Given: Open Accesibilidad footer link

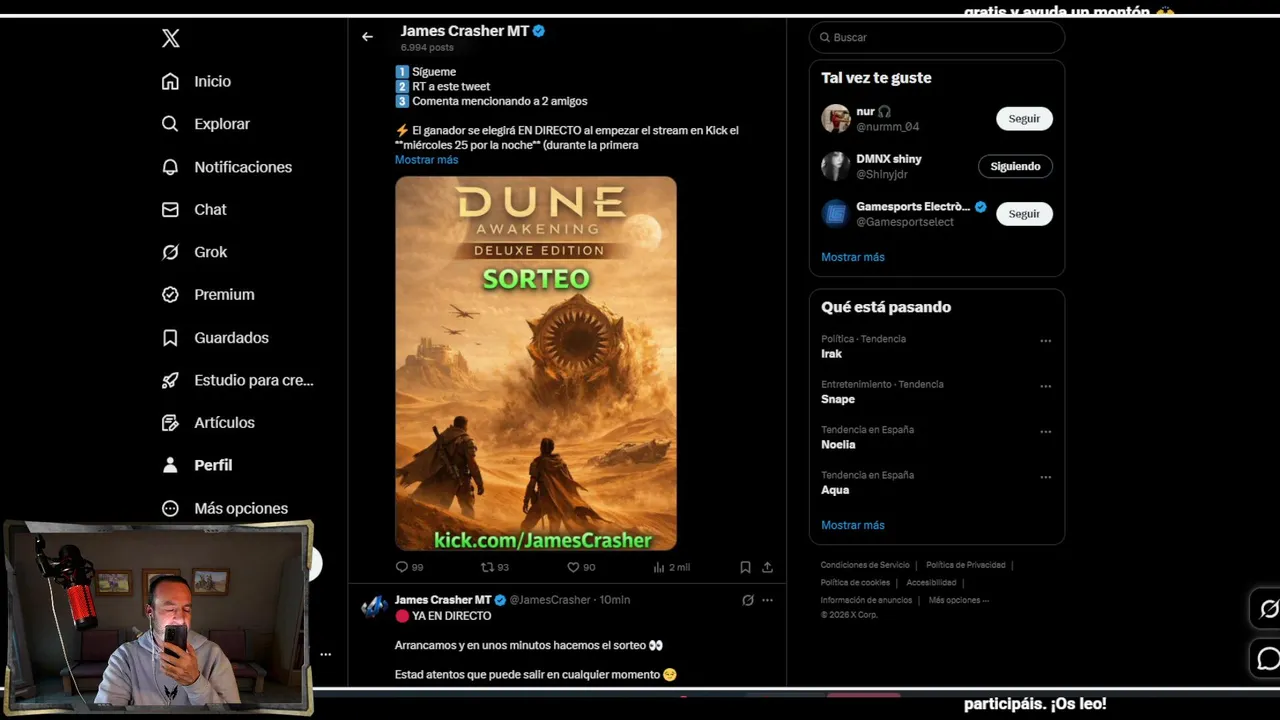Looking at the screenshot, I should pyautogui.click(x=931, y=583).
